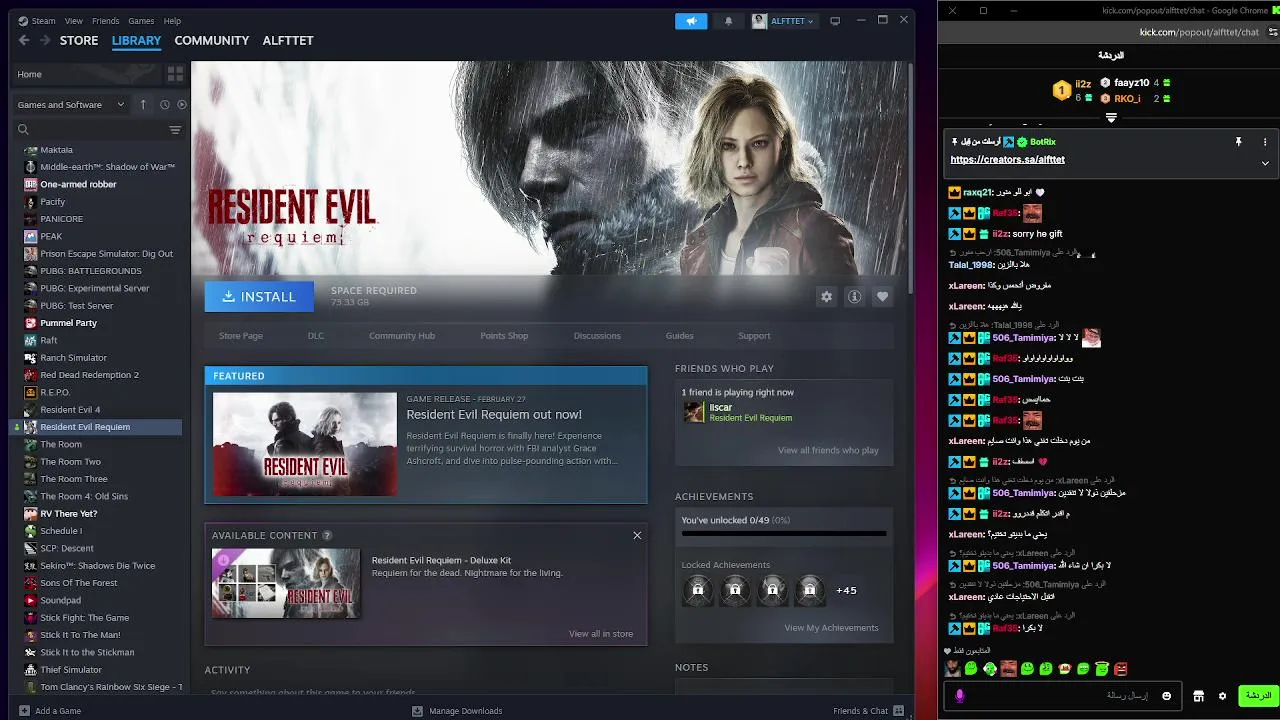Open the featured Resident Evil Requiem news image
Screen dimensions: 1280x720
coord(305,444)
